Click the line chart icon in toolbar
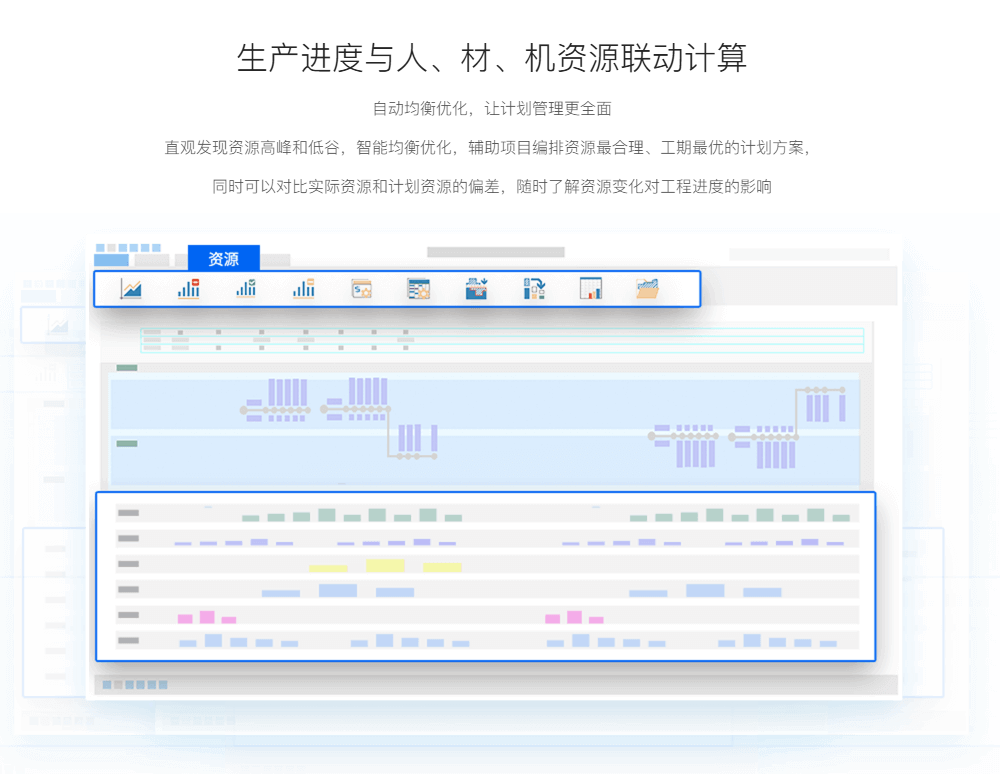Viewport: 1000px width, 774px height. 131,289
